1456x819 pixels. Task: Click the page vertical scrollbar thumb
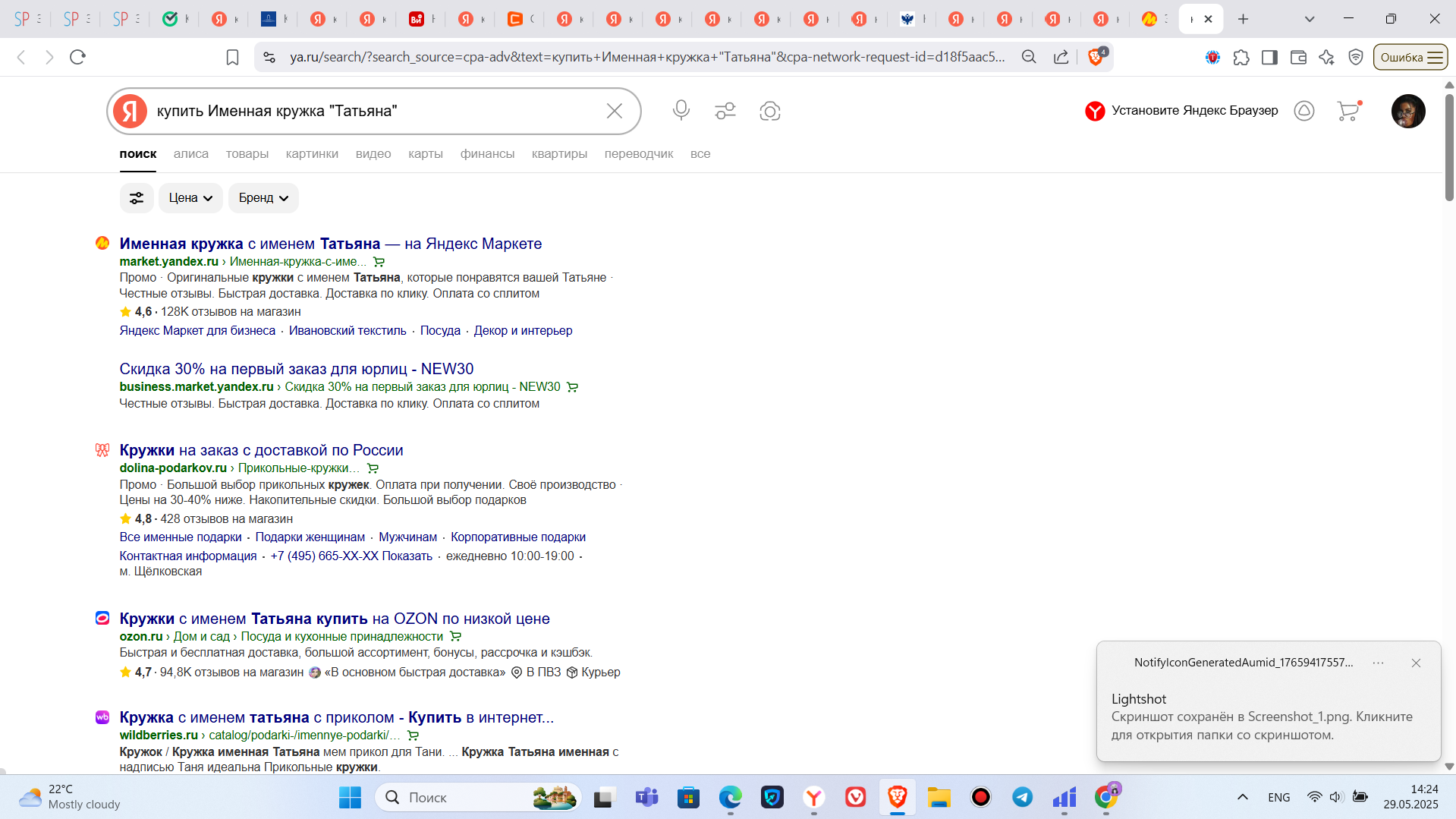[1449, 146]
